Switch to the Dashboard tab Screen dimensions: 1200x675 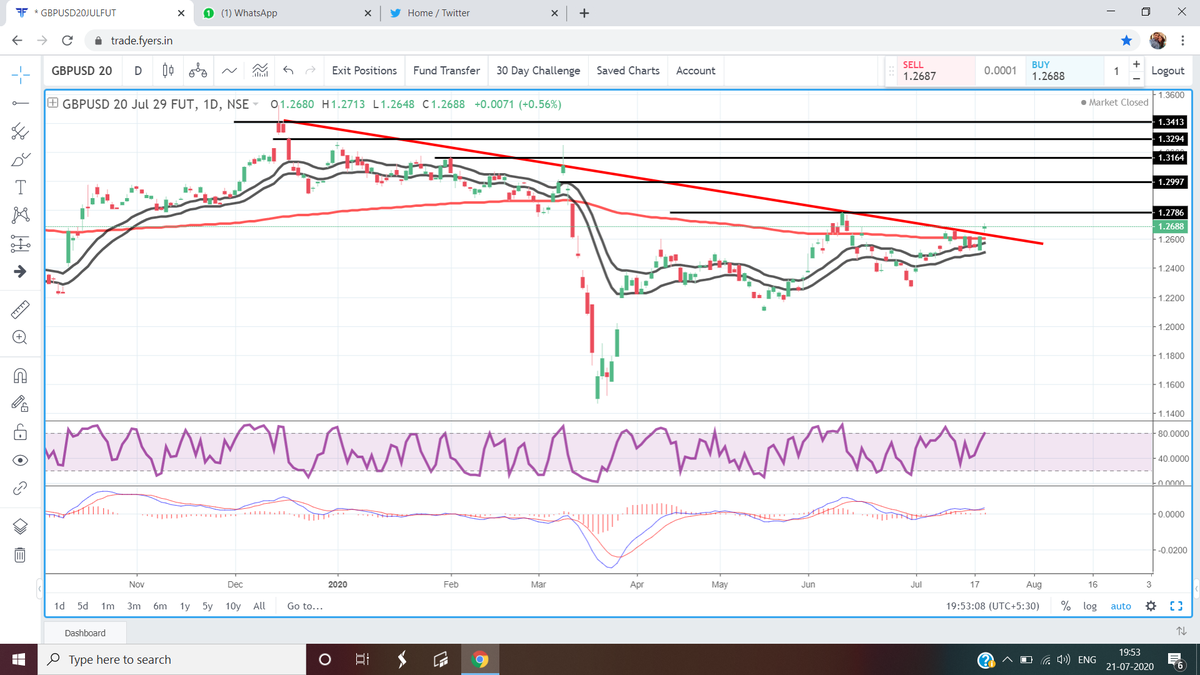coord(85,633)
